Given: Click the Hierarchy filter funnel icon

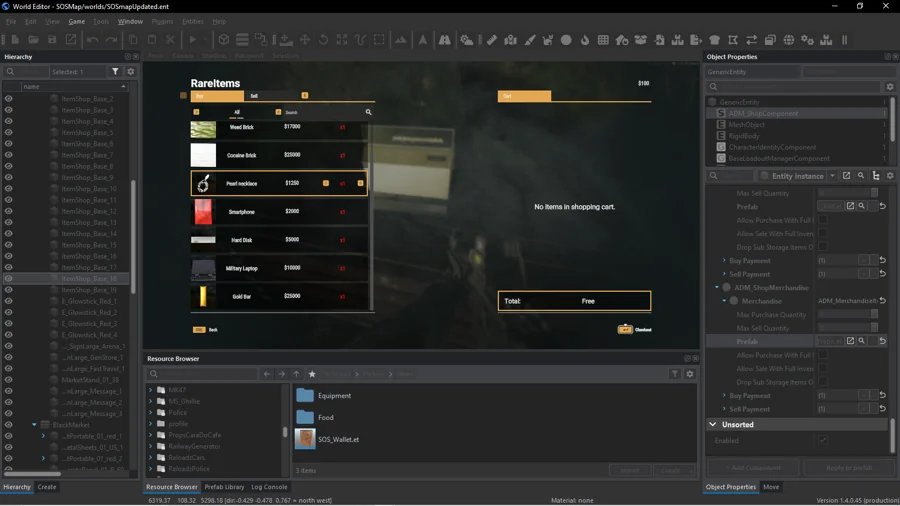Looking at the screenshot, I should click(115, 72).
